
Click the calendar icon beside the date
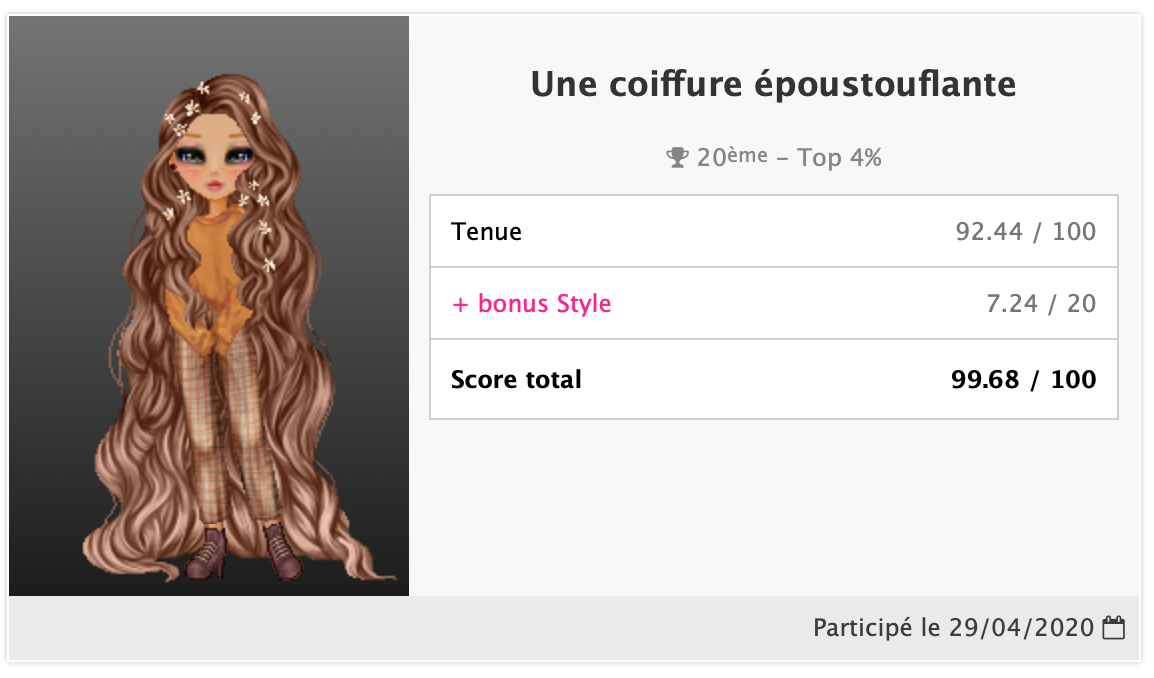coord(1113,629)
